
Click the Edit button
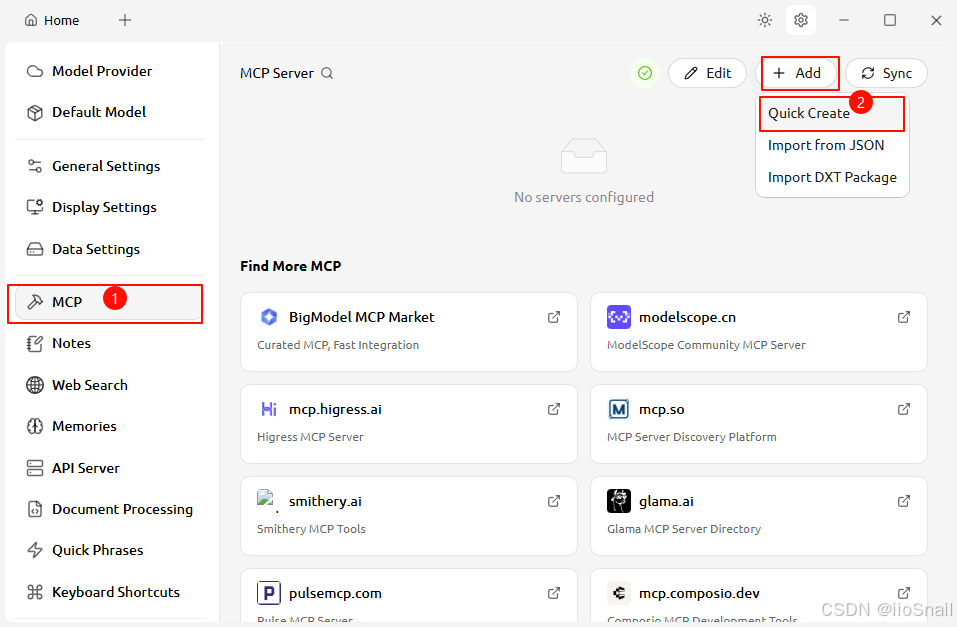707,73
